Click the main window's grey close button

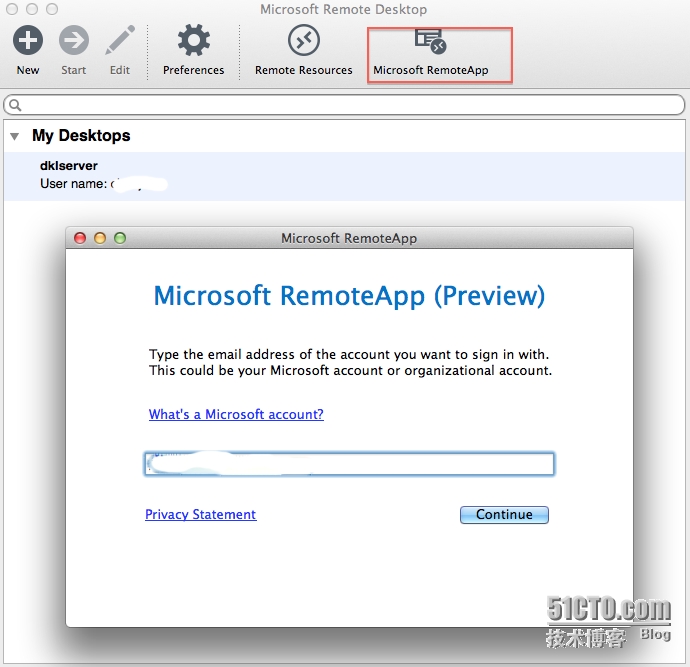click(x=12, y=9)
